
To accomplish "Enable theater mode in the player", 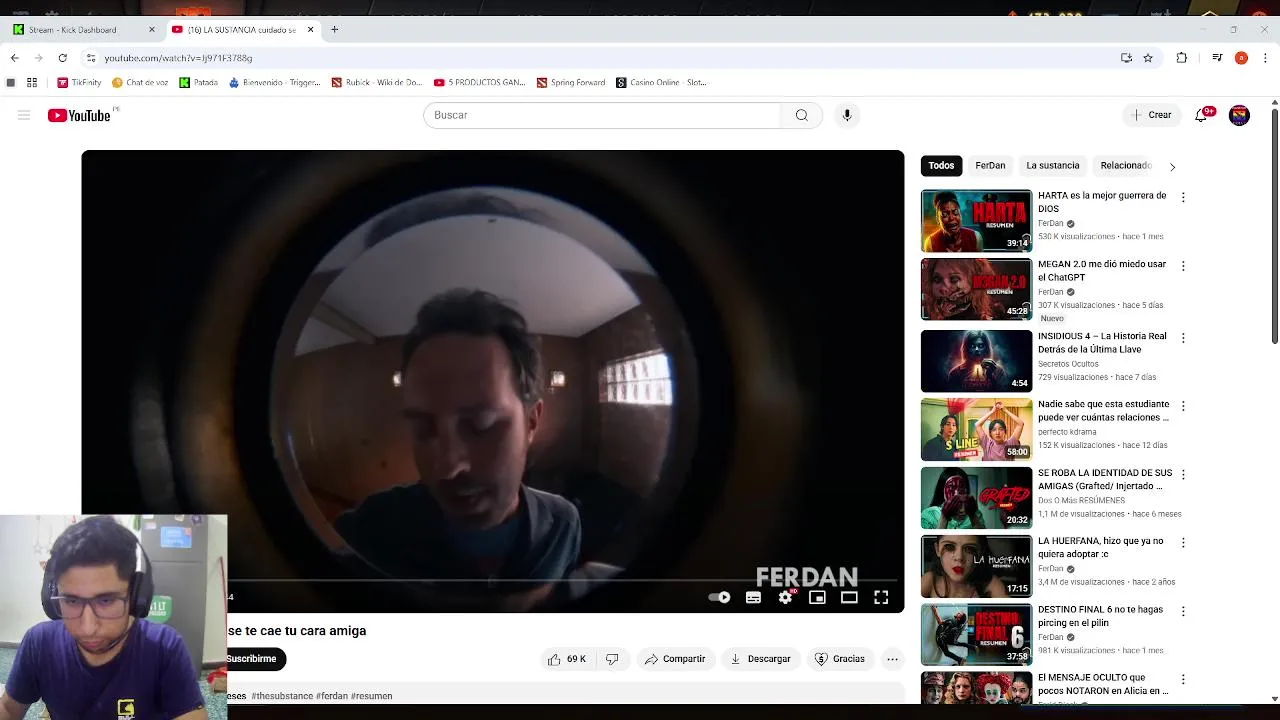I will click(x=849, y=597).
